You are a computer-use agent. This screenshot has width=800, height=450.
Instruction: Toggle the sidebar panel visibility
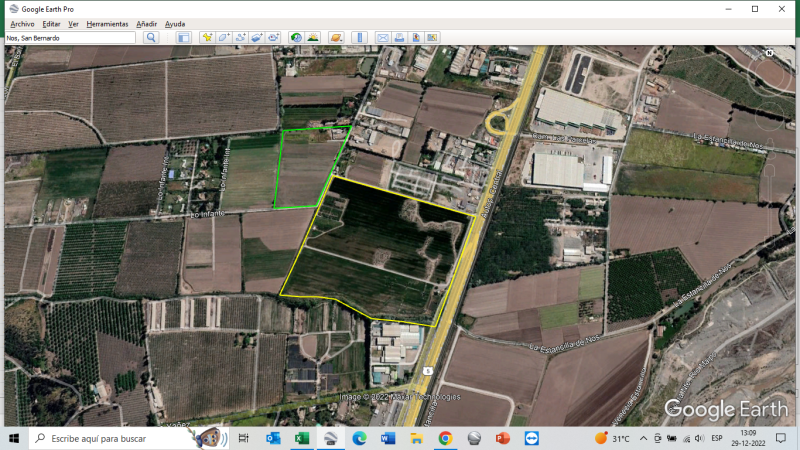(183, 37)
